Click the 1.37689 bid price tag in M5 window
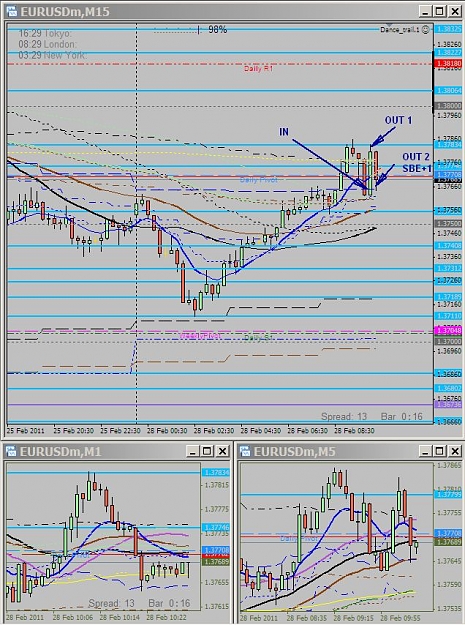 448,542
